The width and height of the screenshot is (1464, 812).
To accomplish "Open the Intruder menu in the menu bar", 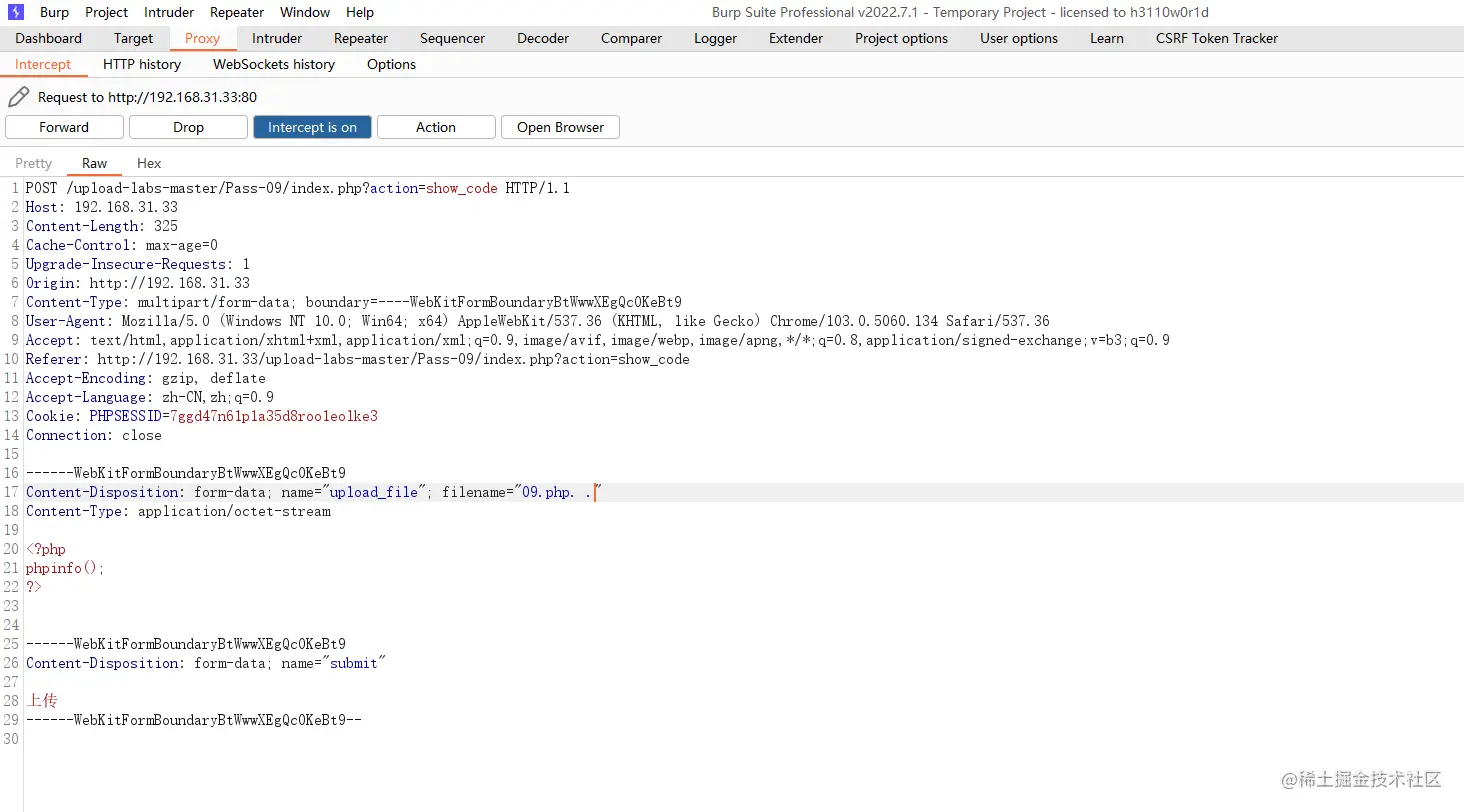I will 169,12.
